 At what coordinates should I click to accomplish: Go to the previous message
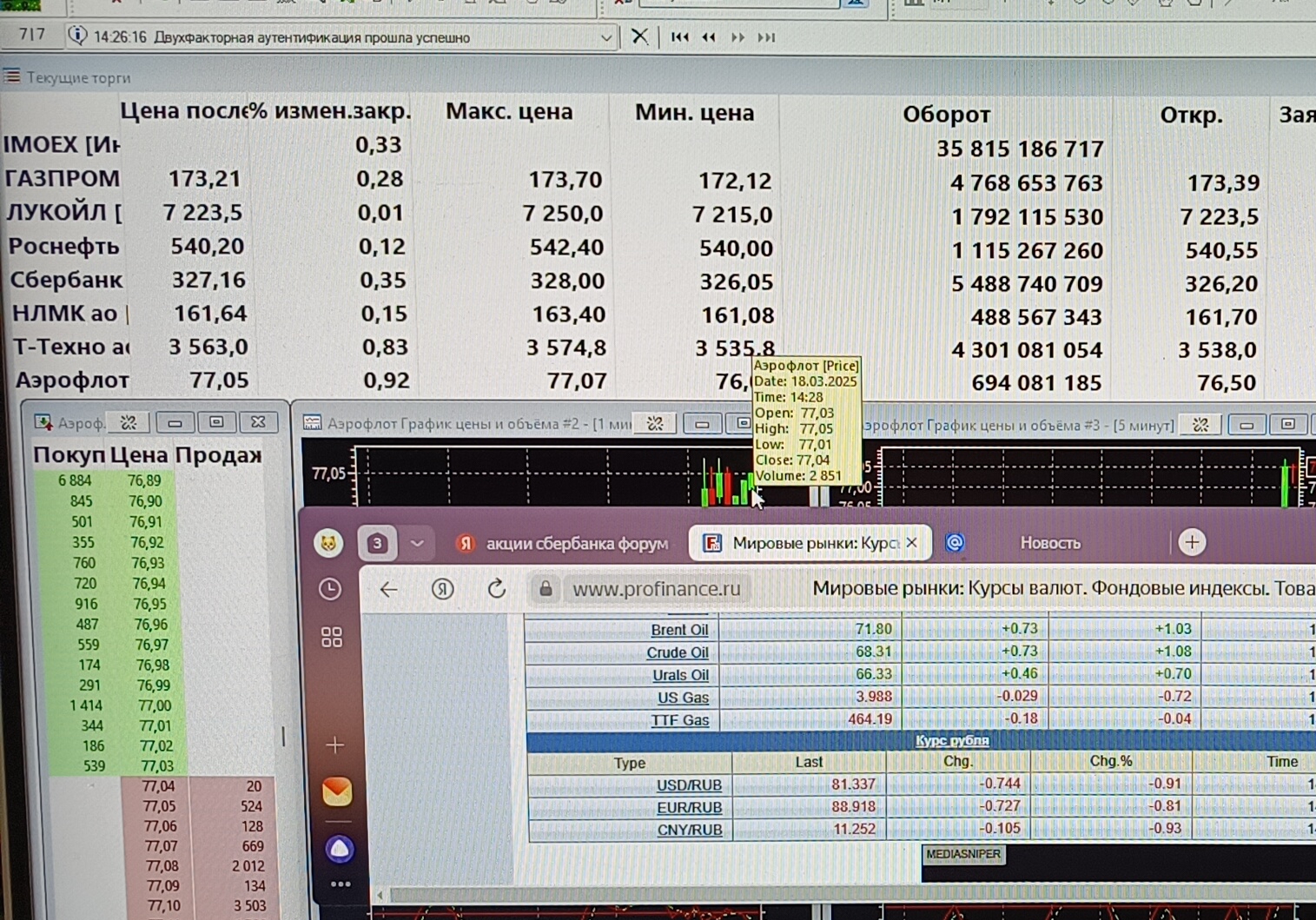coord(709,37)
